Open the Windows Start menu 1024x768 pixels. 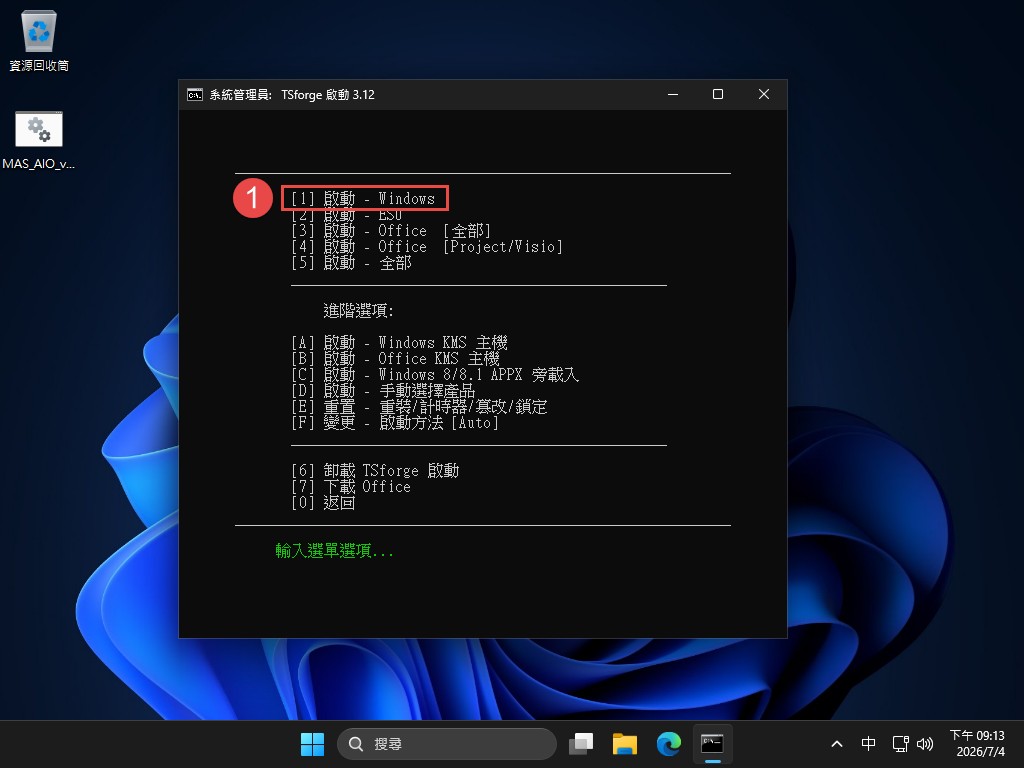(312, 744)
